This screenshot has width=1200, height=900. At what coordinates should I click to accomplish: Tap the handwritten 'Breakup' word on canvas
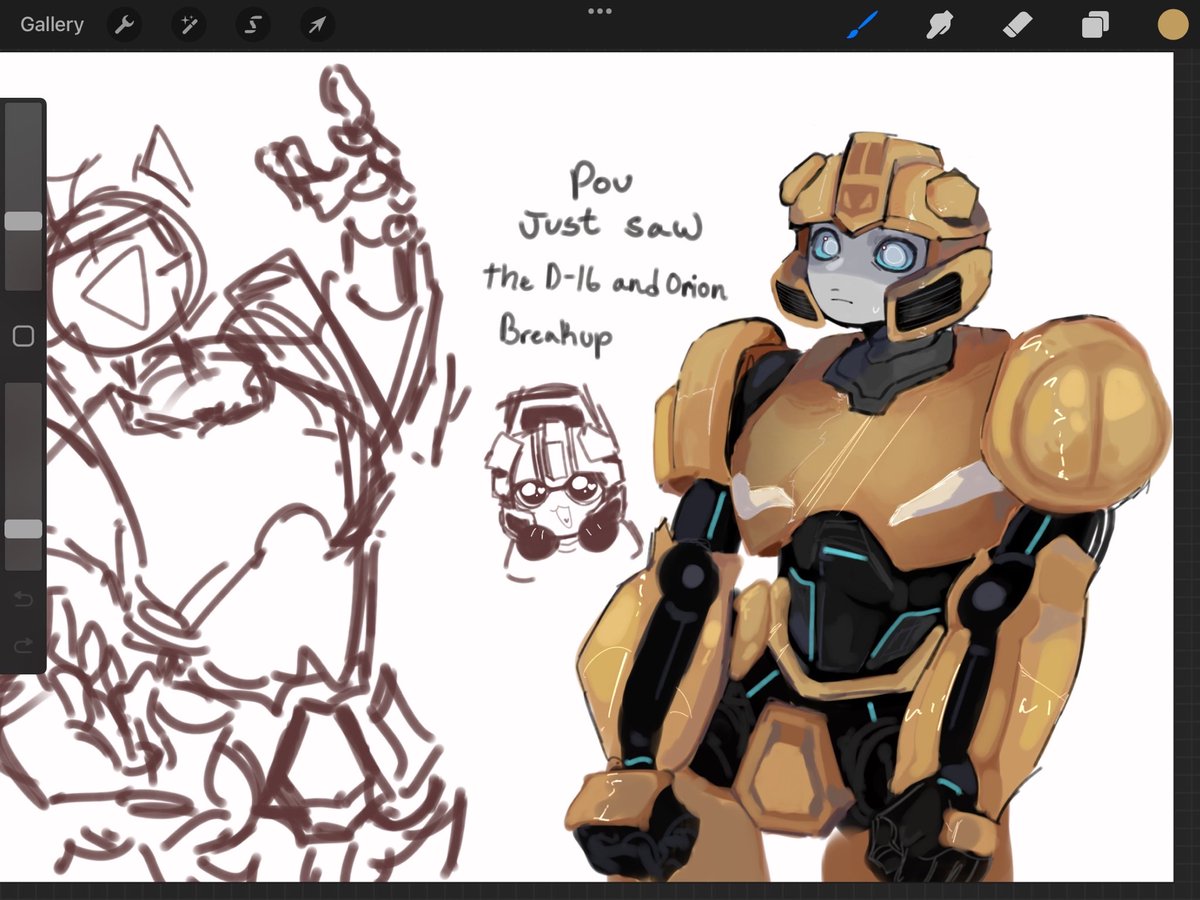(x=555, y=335)
